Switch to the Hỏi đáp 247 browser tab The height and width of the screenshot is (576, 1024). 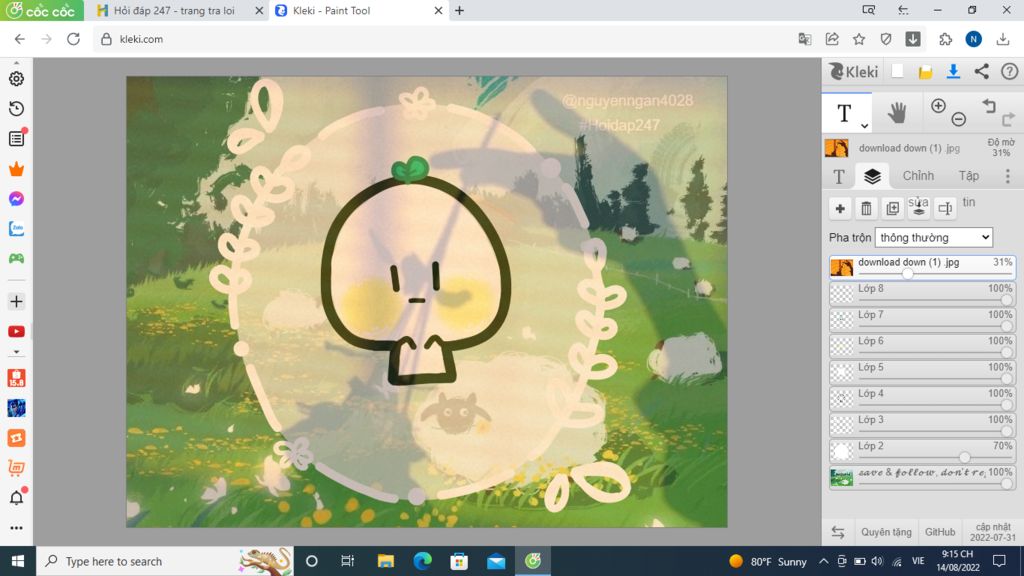coord(174,10)
